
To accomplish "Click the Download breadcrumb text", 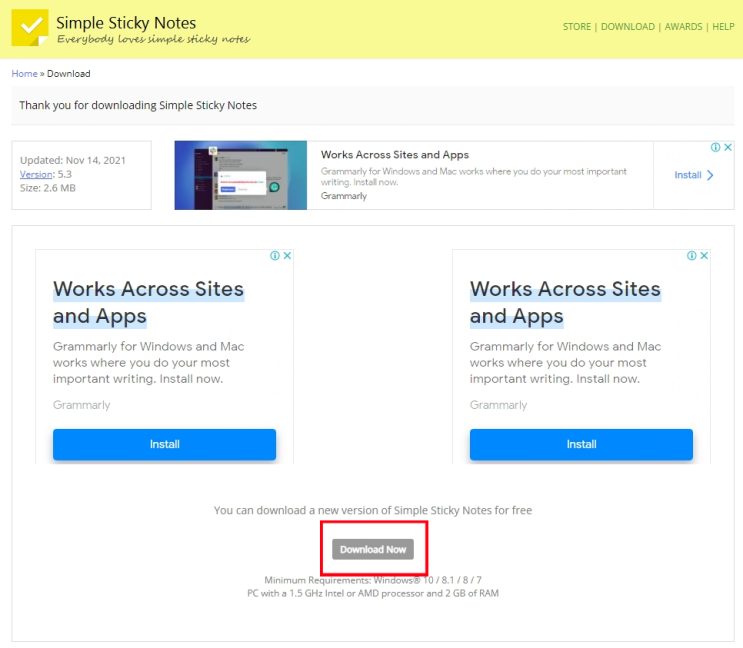I will pyautogui.click(x=69, y=73).
